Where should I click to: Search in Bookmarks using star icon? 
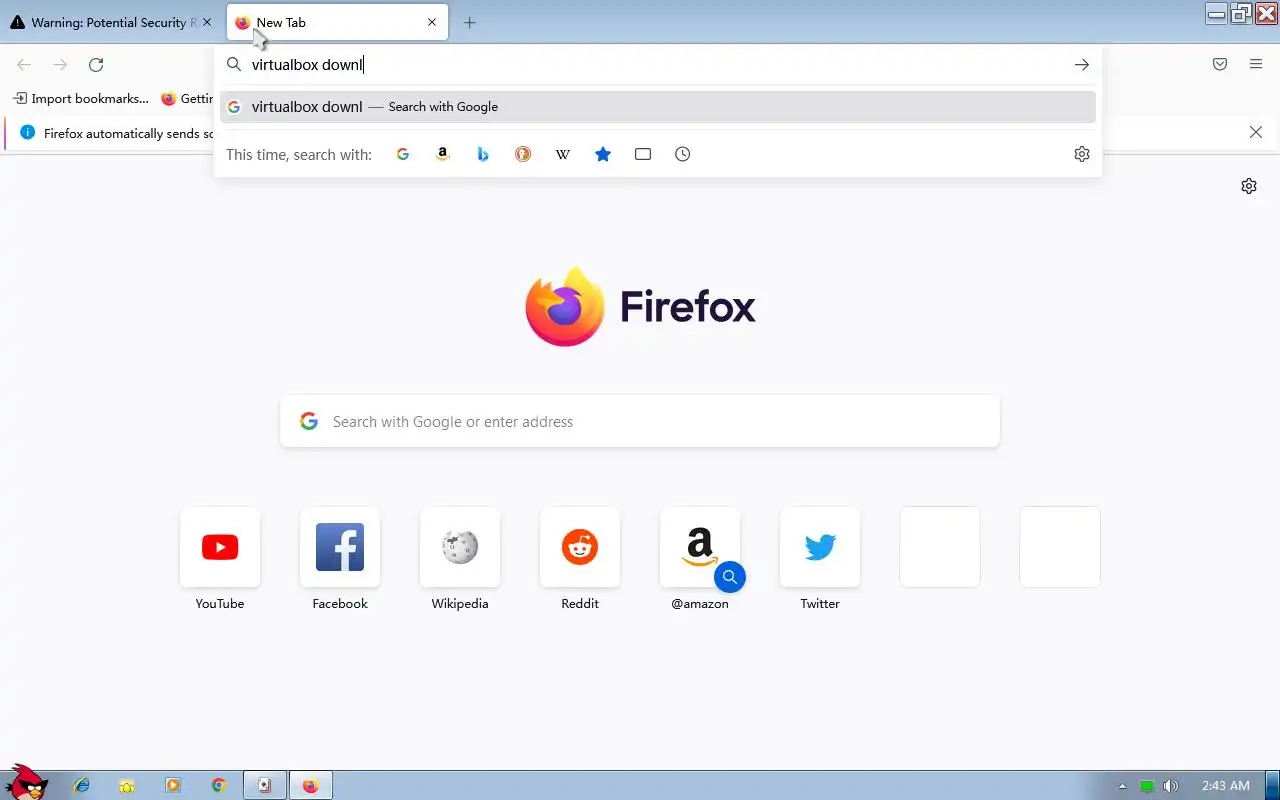tap(603, 154)
